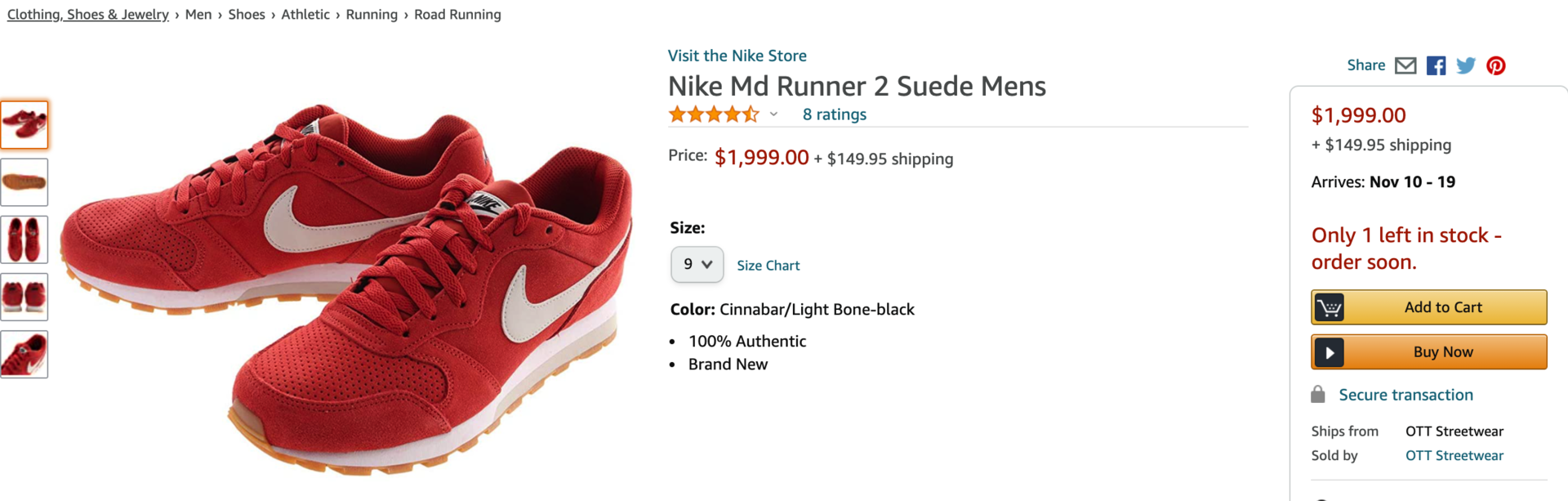The image size is (1568, 501).
Task: Click the play arrow icon on Buy Now
Action: 1329,352
